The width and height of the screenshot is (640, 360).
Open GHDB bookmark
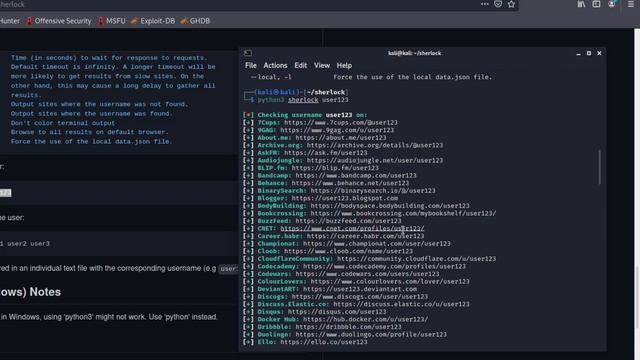tap(195, 21)
